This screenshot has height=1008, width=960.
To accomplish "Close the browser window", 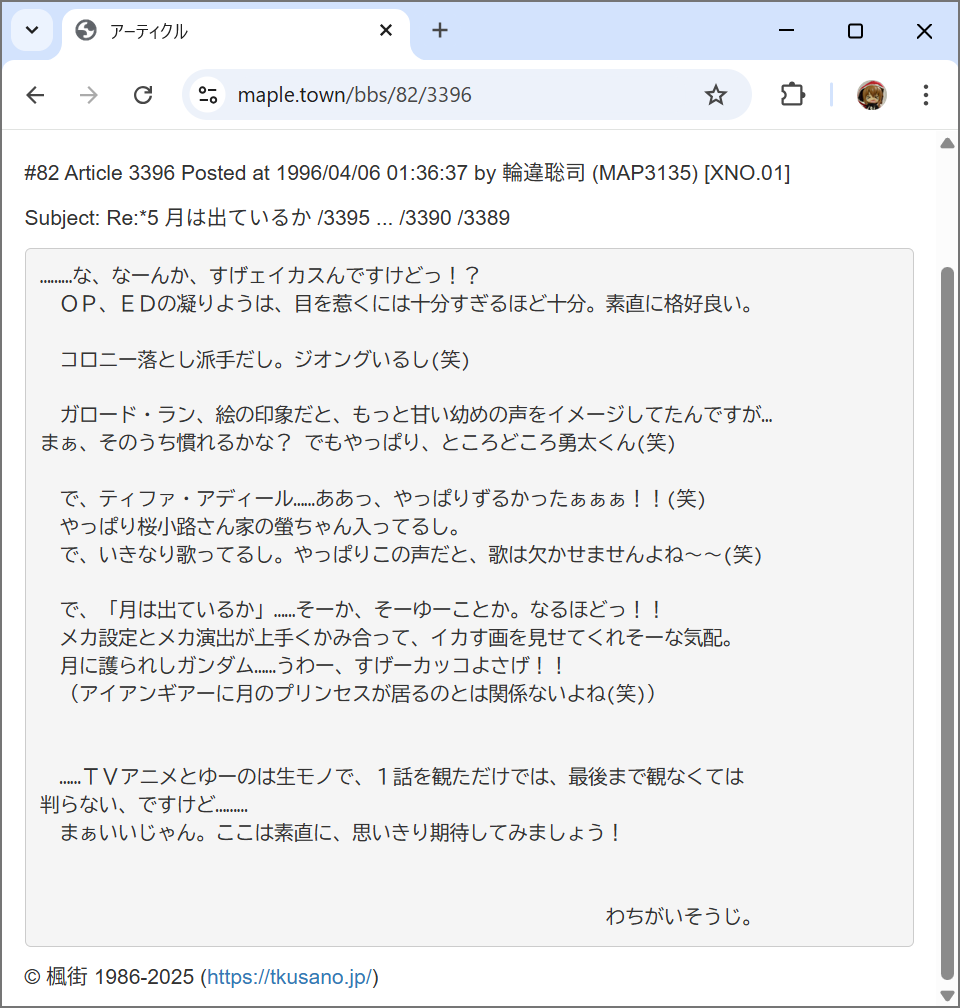I will (x=924, y=31).
